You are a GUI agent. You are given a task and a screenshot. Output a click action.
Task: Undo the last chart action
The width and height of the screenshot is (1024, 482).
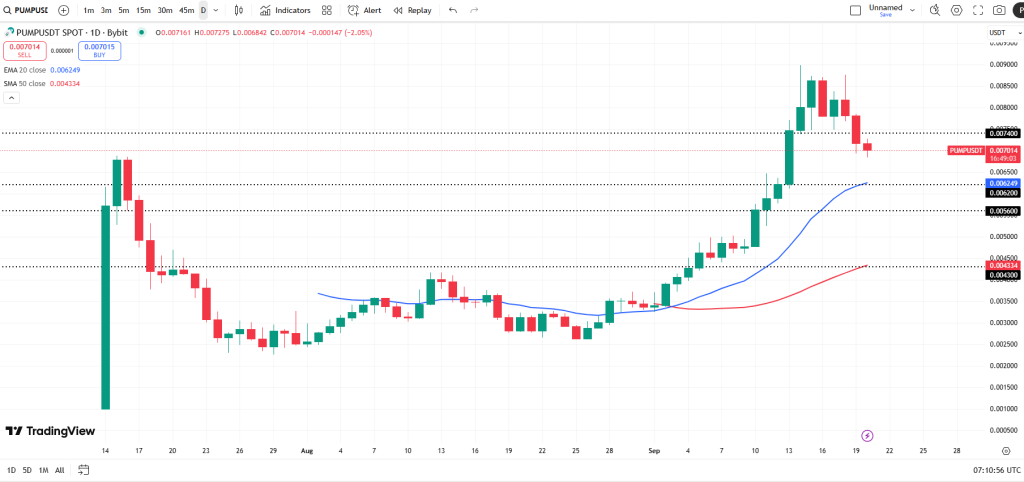(453, 10)
